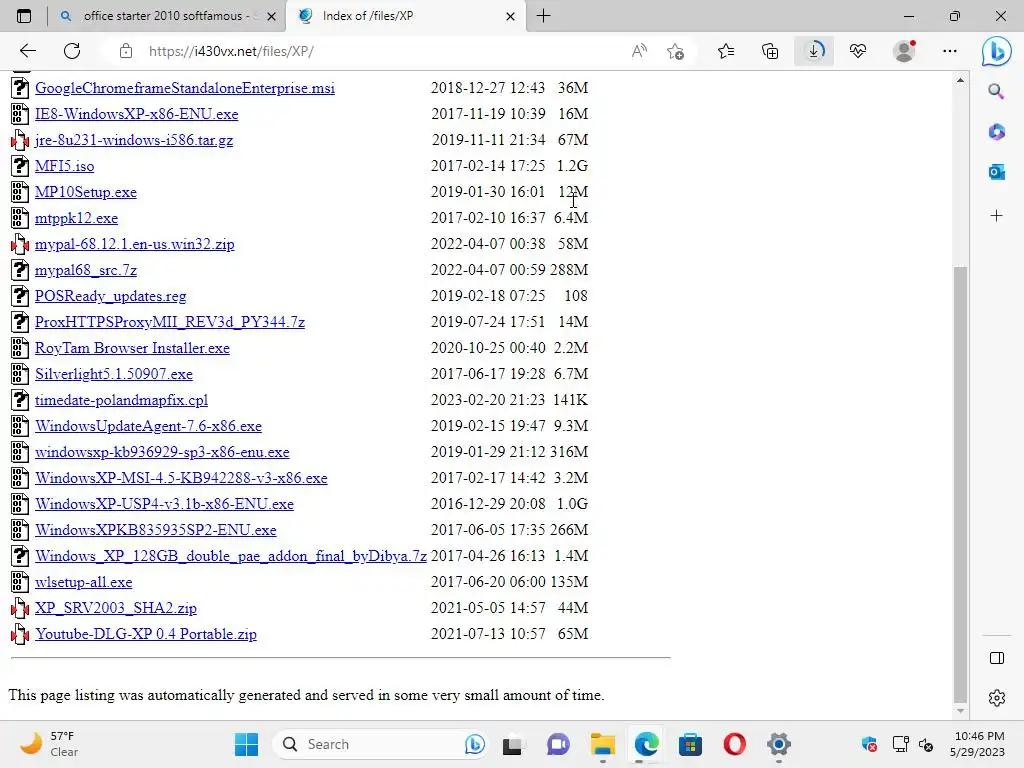
Task: Click archive icon beside XP_SRV2003_SHA2.zip
Action: pyautogui.click(x=20, y=608)
